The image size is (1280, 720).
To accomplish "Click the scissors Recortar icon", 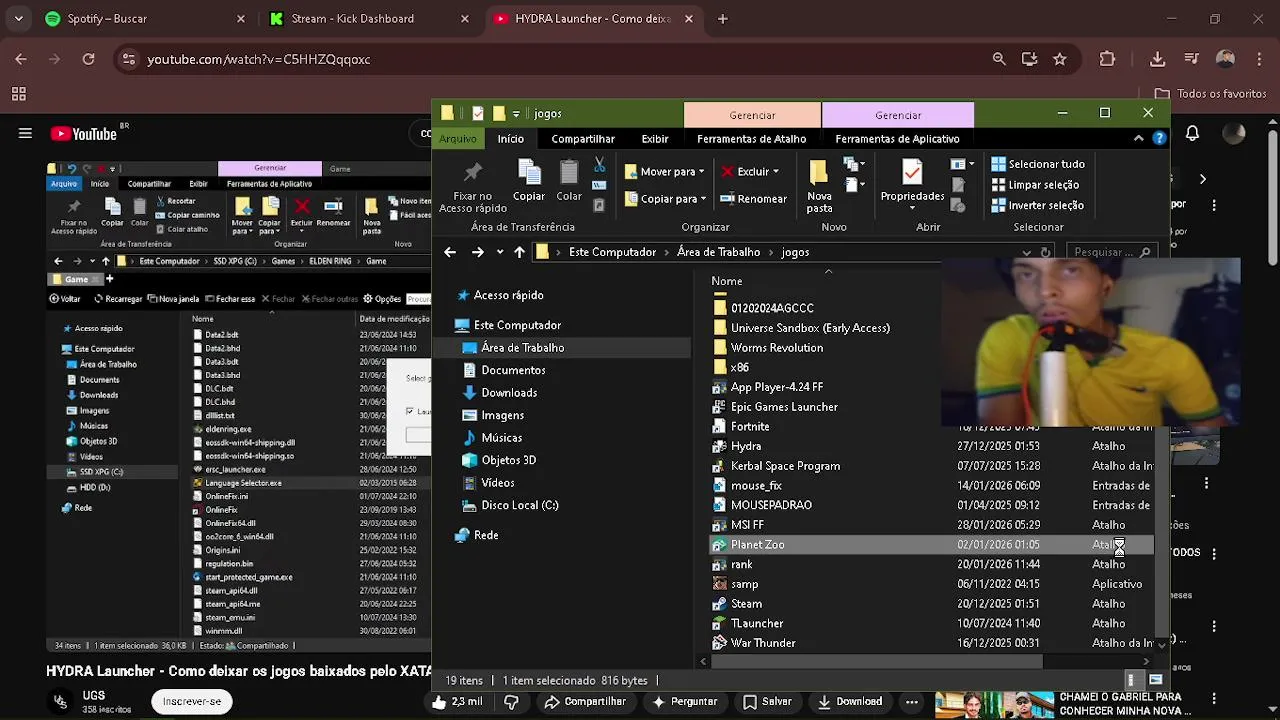I will click(x=599, y=164).
